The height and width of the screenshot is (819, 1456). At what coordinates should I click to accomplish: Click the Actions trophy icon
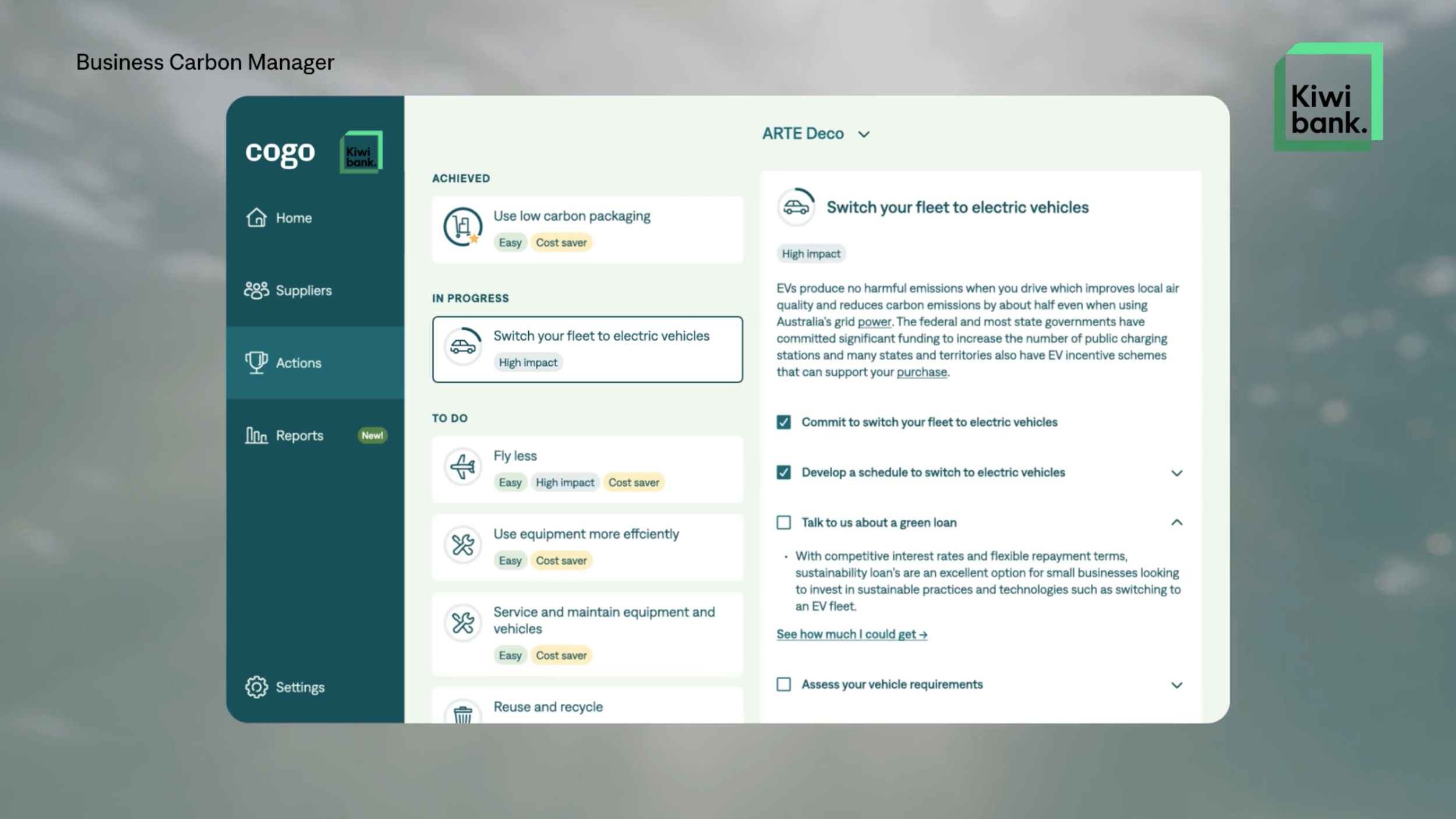click(256, 362)
